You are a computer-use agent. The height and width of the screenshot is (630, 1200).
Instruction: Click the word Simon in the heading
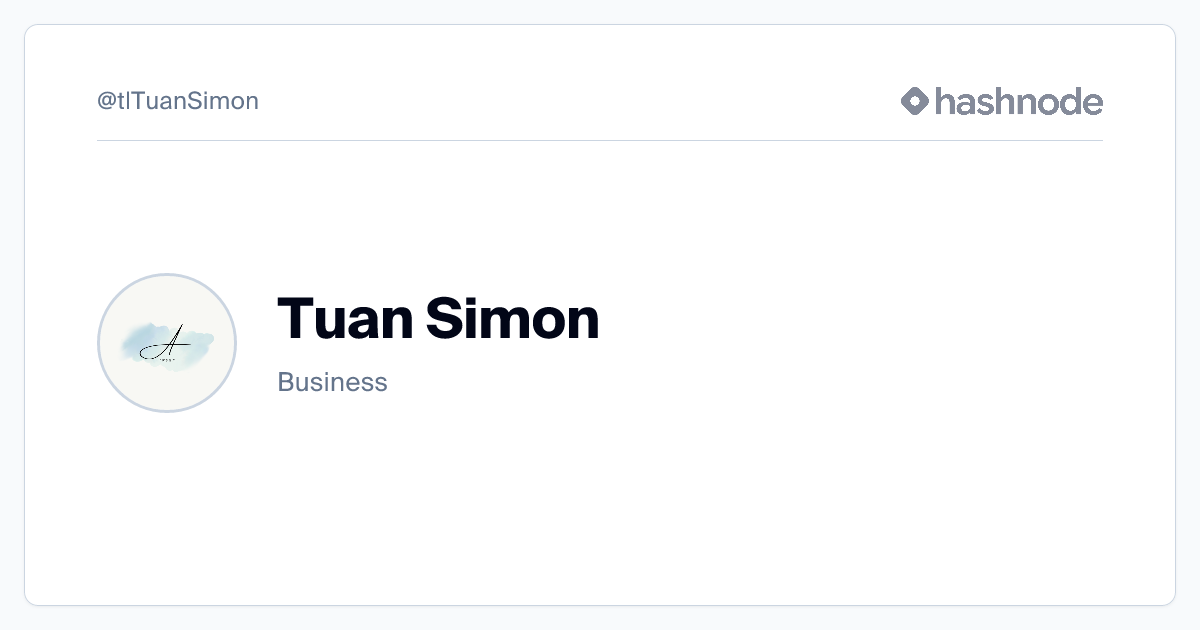512,319
